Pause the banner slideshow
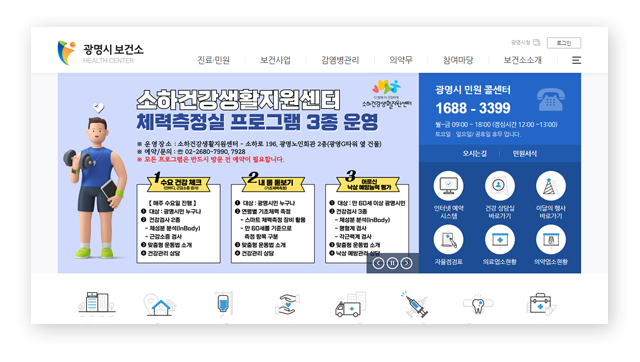640x362 pixels. pyautogui.click(x=392, y=263)
